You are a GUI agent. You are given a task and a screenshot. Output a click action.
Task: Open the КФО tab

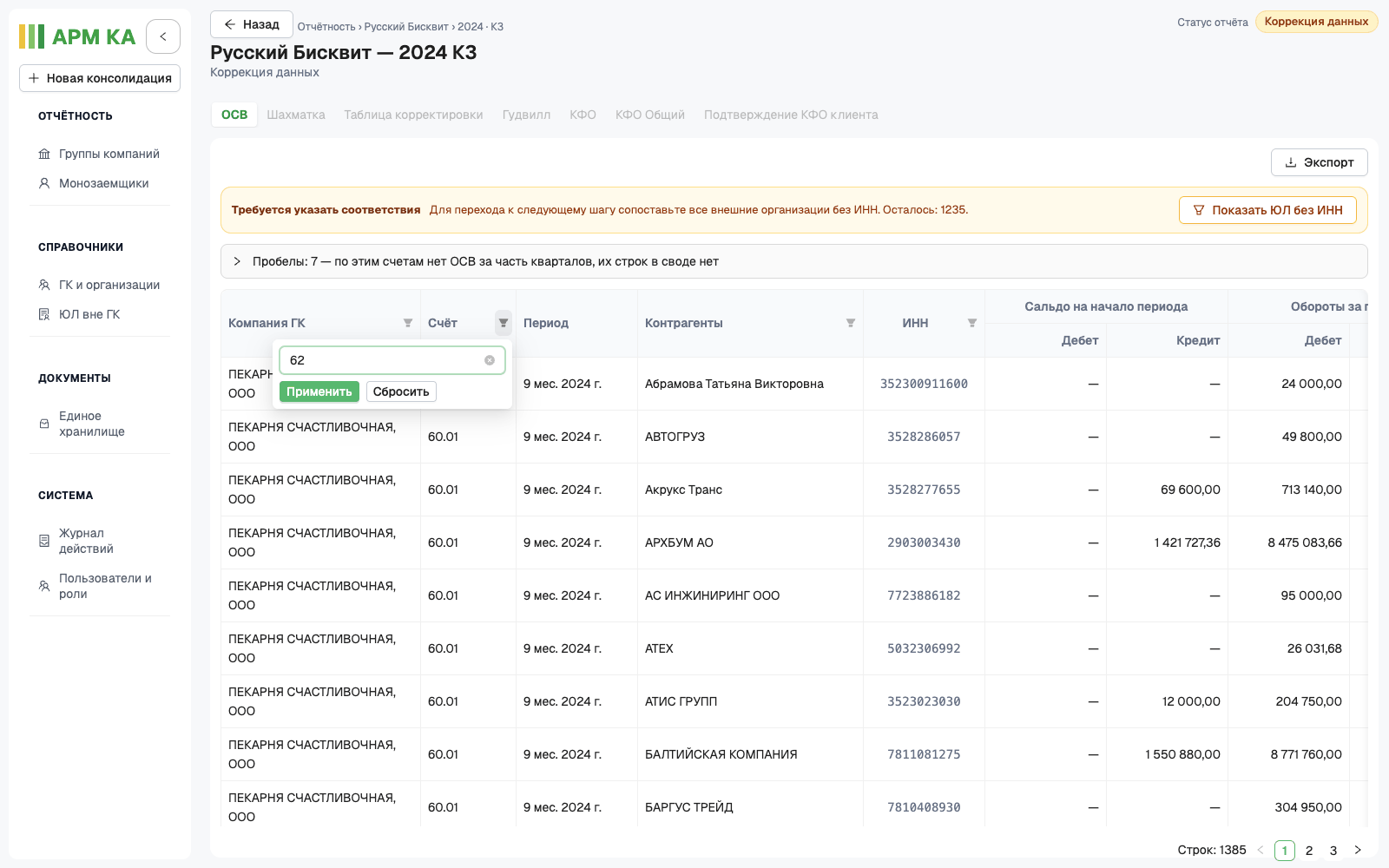(583, 115)
